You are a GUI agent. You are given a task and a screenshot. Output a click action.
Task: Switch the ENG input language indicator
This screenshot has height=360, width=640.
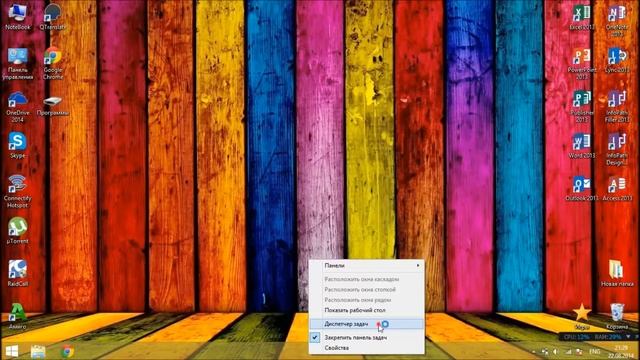pyautogui.click(x=595, y=351)
